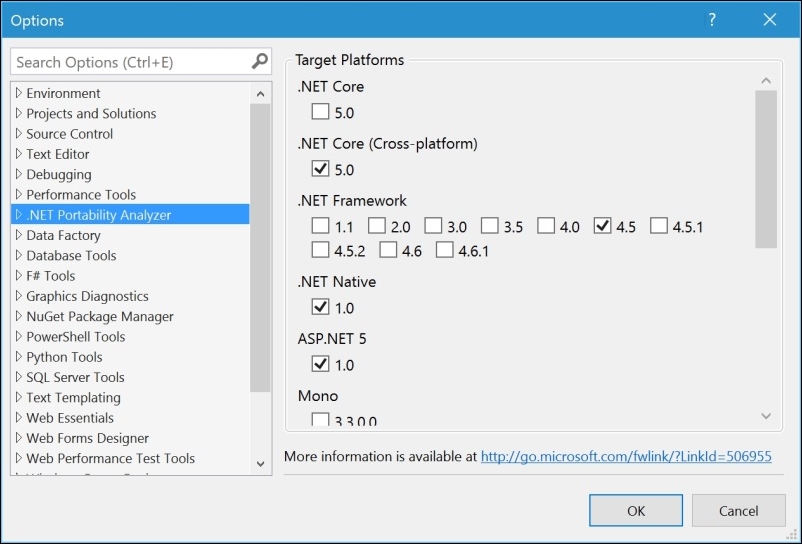Select Web Forms Designer category
The image size is (802, 544).
(x=87, y=438)
